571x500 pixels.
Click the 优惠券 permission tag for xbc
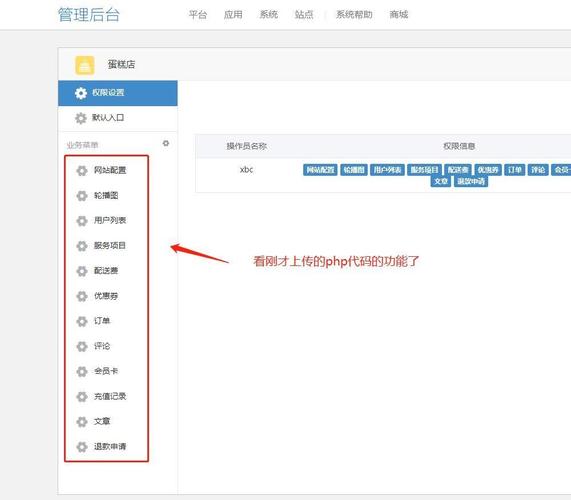click(488, 170)
